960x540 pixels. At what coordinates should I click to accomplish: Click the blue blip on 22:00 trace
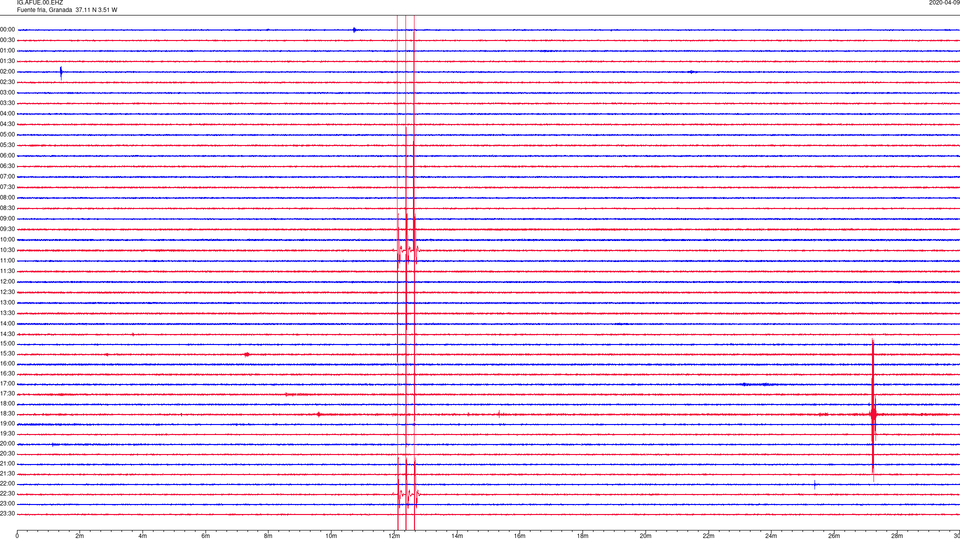[x=815, y=485]
